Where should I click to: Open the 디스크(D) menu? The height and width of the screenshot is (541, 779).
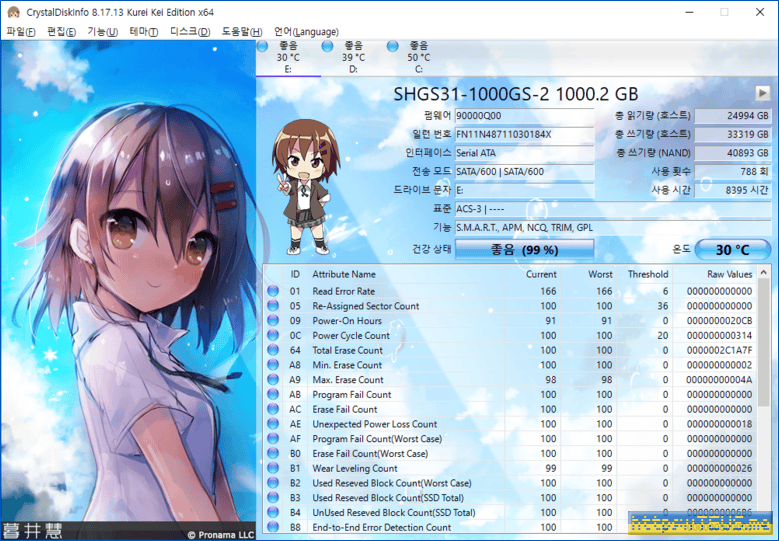pyautogui.click(x=190, y=32)
